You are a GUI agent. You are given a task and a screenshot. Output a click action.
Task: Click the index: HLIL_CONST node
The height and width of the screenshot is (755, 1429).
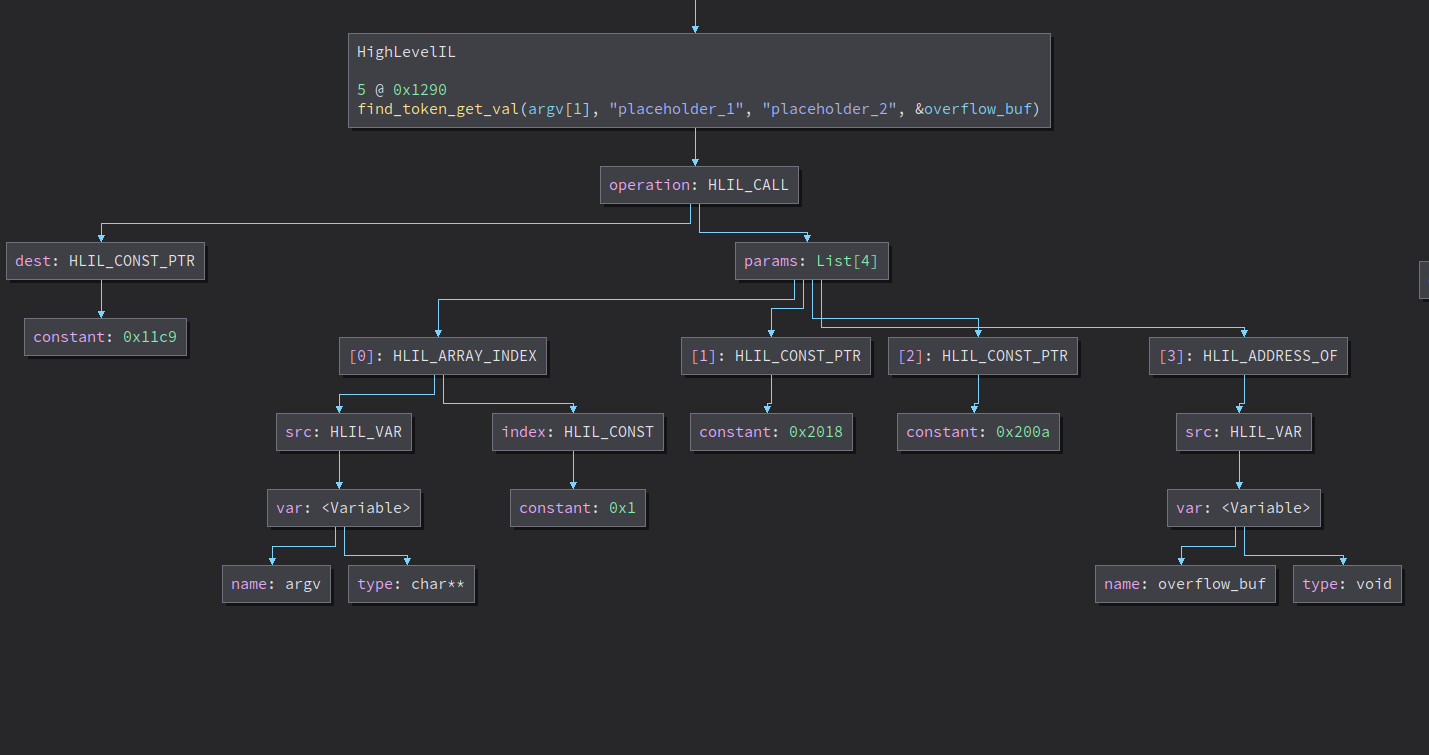577,432
